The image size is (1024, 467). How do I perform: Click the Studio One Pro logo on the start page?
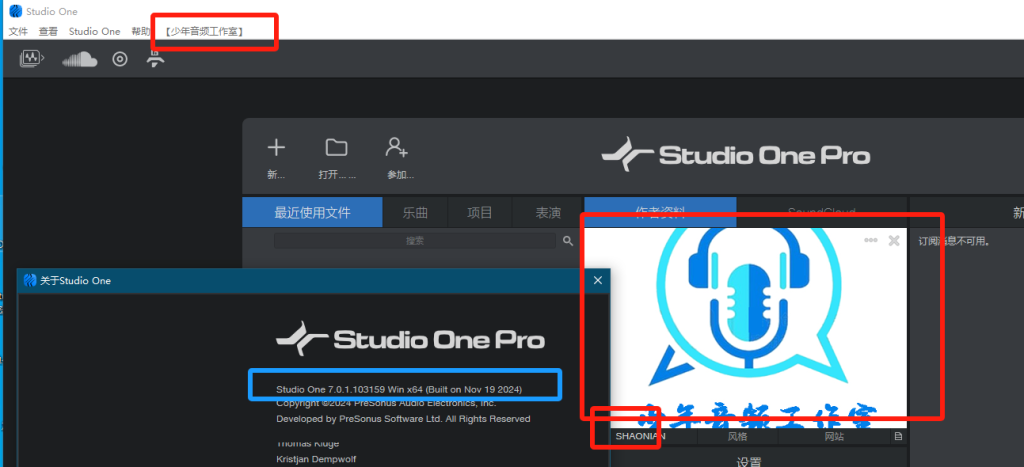[736, 155]
